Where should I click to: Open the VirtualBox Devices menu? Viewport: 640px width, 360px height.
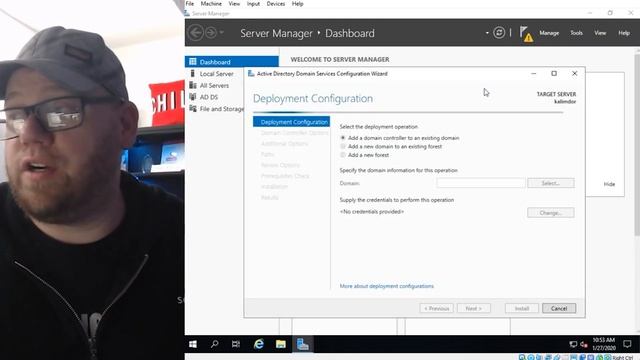(x=276, y=4)
